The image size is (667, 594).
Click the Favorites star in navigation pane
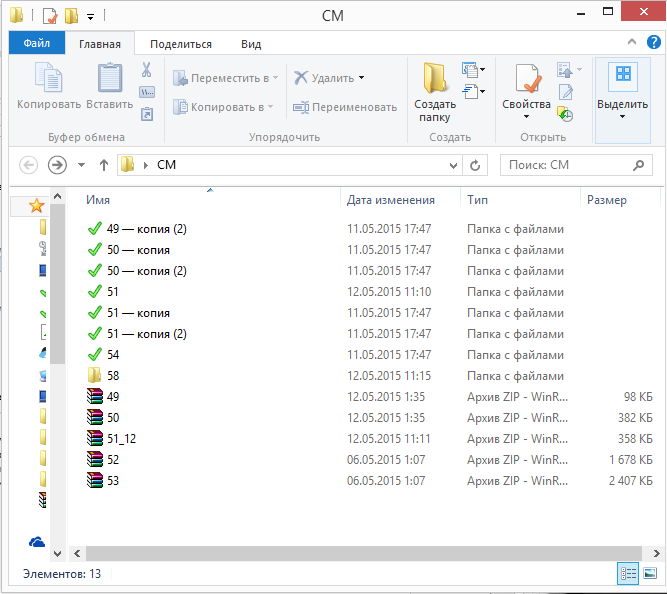click(37, 205)
